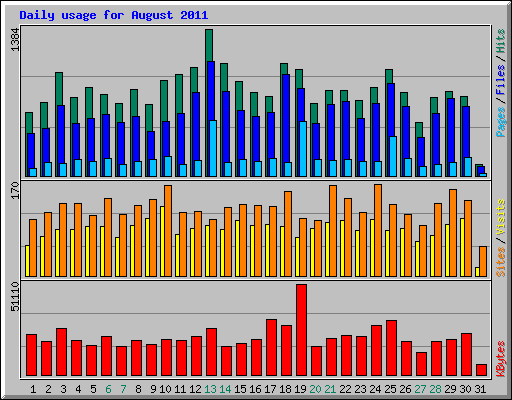Image resolution: width=512 pixels, height=400 pixels.
Task: Click day label 5 on the x-axis
Action: (93, 389)
